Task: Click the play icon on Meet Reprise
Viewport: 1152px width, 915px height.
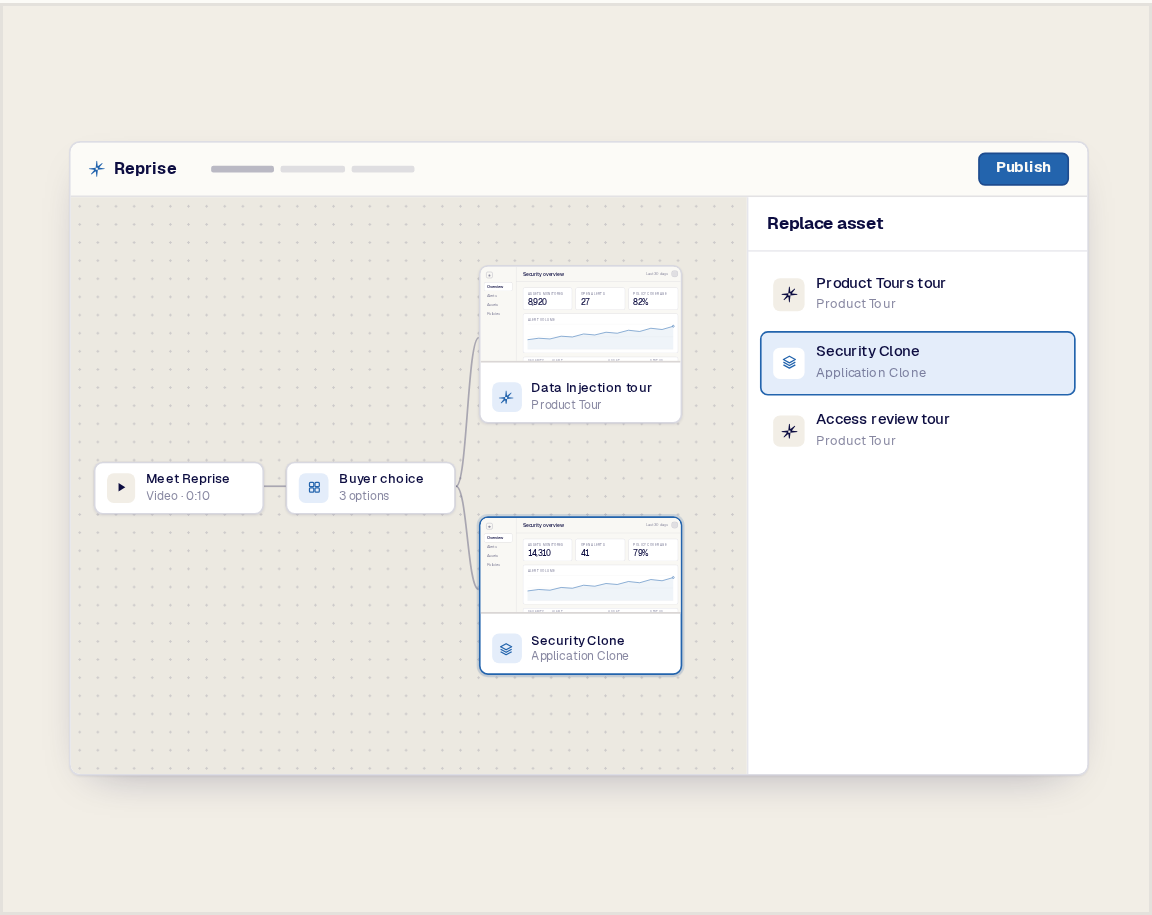Action: (121, 487)
